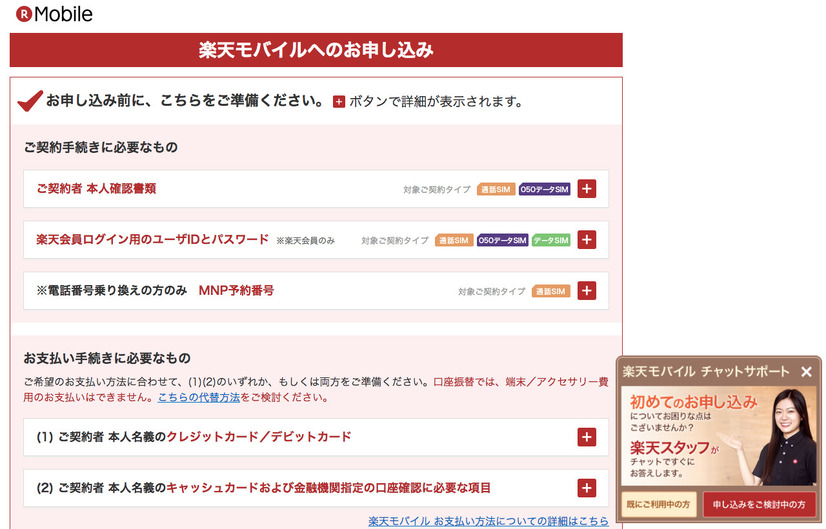Open 楽天モバイル お支払い方法についての詳細はこちら link

[488, 521]
